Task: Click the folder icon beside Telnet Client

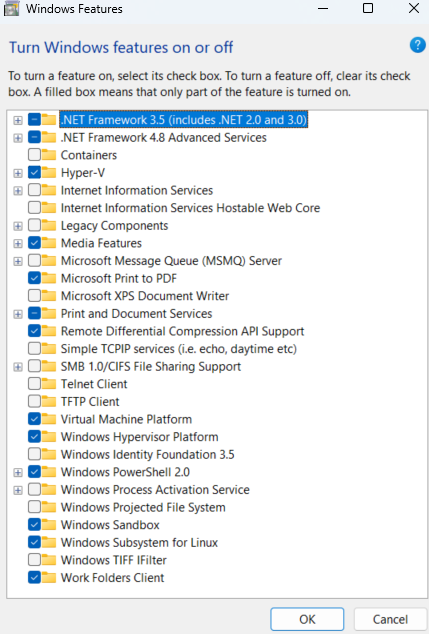Action: click(x=49, y=384)
